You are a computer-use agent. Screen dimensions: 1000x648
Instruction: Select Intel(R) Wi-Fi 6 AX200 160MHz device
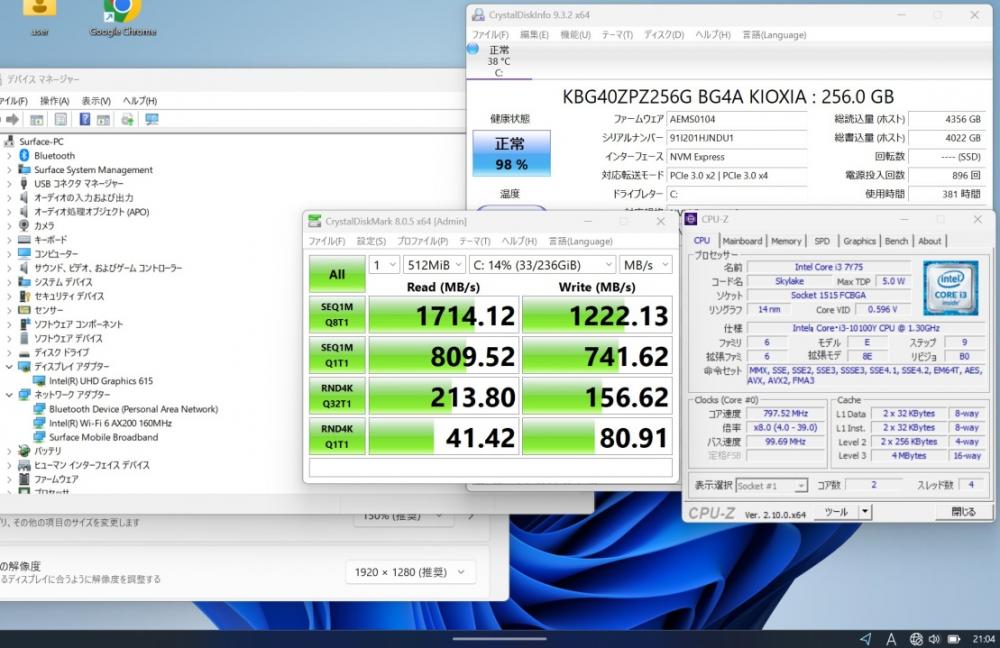tap(110, 423)
